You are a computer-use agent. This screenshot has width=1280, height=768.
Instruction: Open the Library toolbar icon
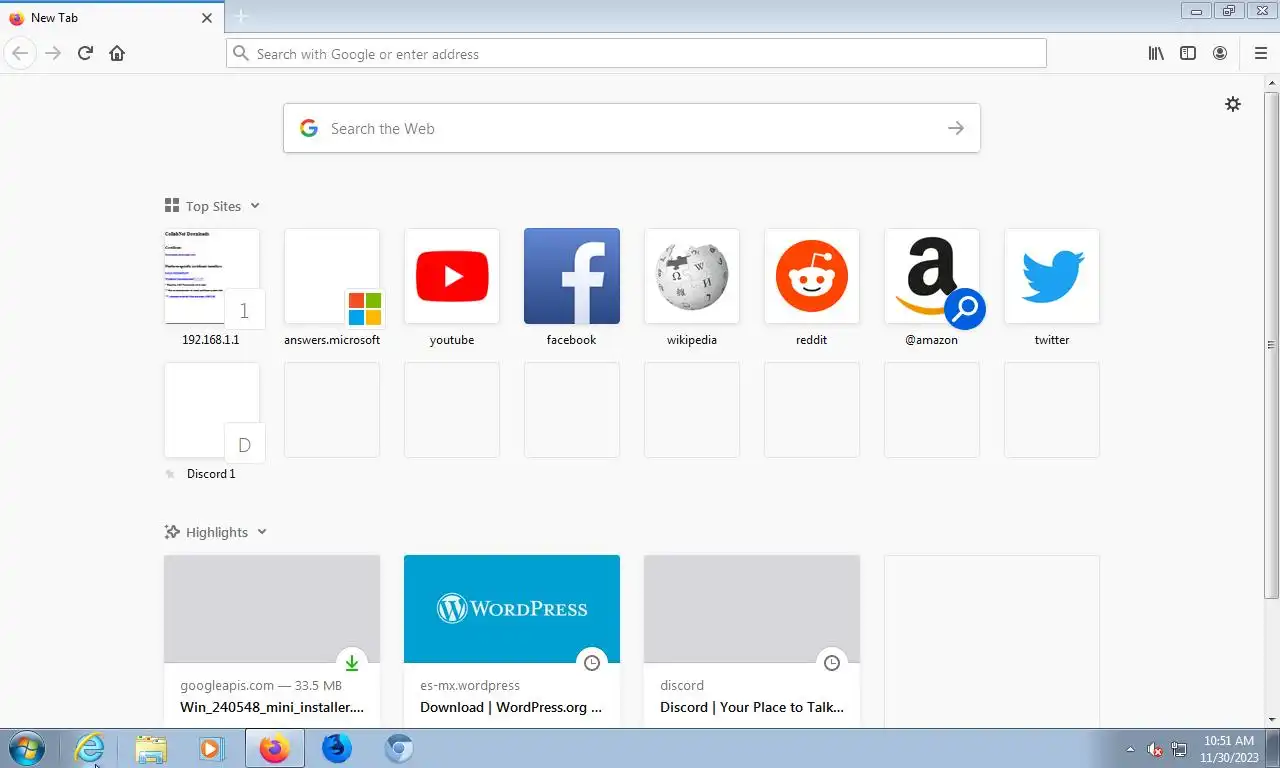[x=1156, y=53]
